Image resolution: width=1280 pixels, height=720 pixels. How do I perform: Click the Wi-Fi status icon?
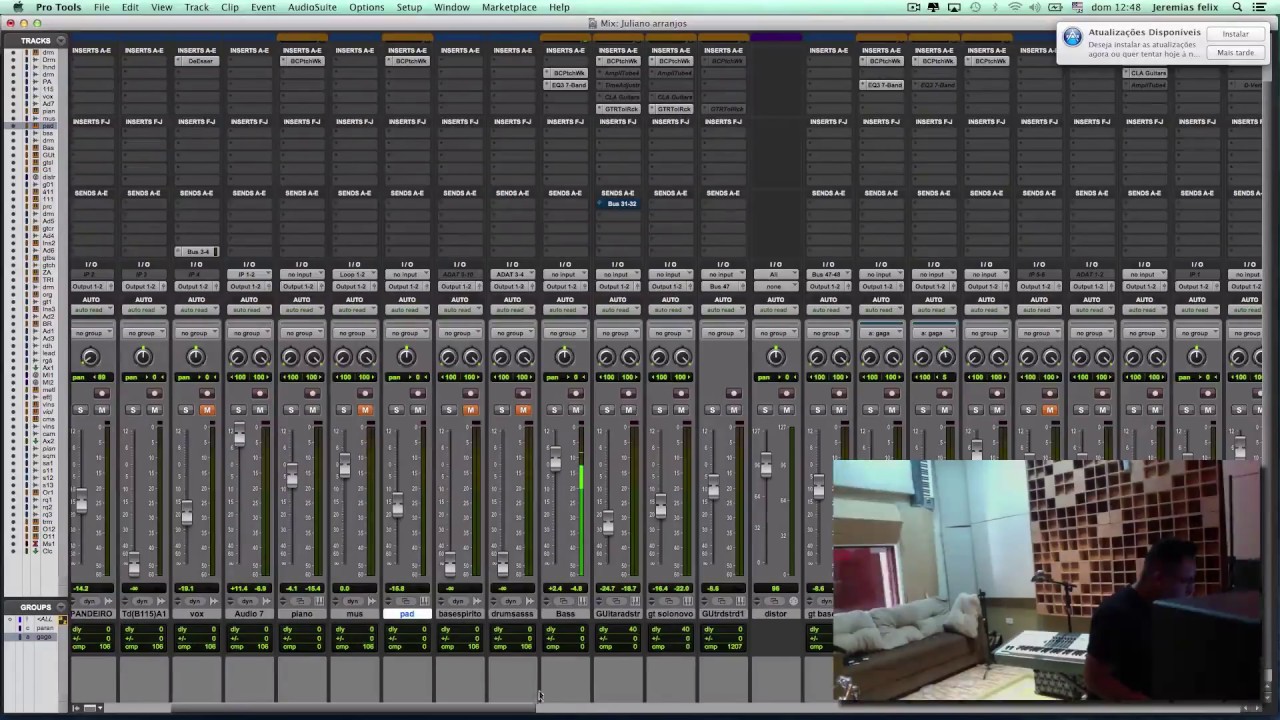click(x=1016, y=7)
